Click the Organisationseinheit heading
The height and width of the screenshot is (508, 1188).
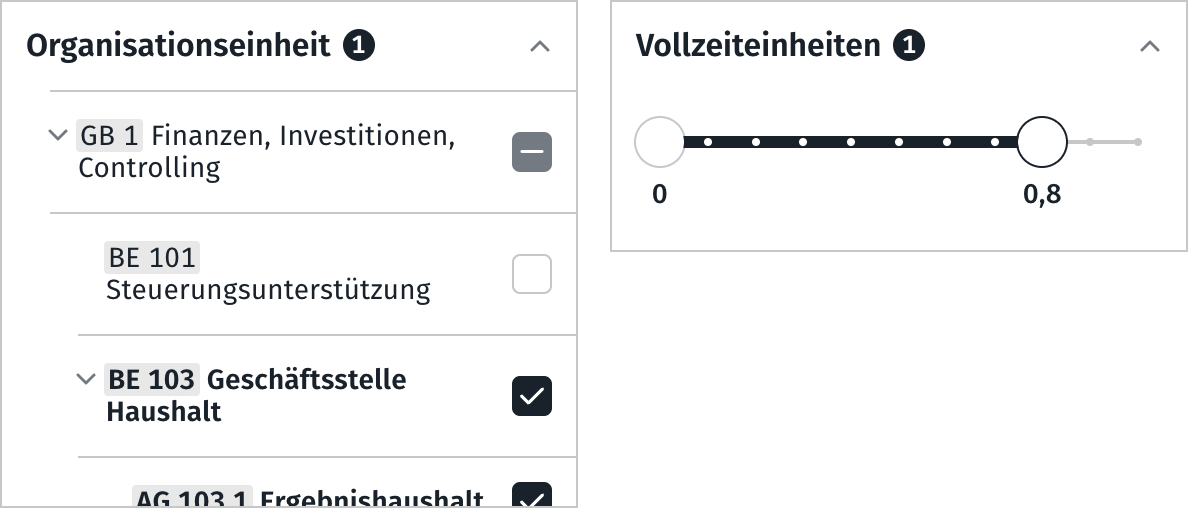click(178, 46)
